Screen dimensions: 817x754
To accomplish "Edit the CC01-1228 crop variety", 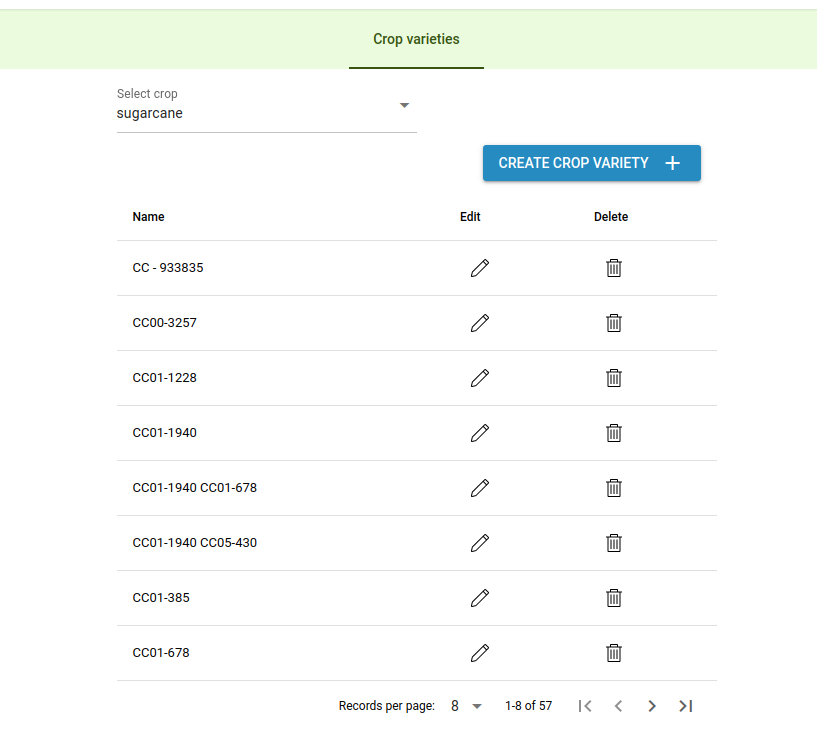I will [480, 378].
